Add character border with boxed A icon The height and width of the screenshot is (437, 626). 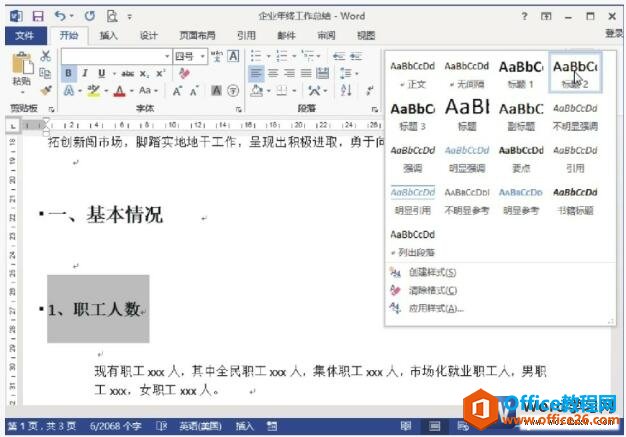(x=233, y=56)
